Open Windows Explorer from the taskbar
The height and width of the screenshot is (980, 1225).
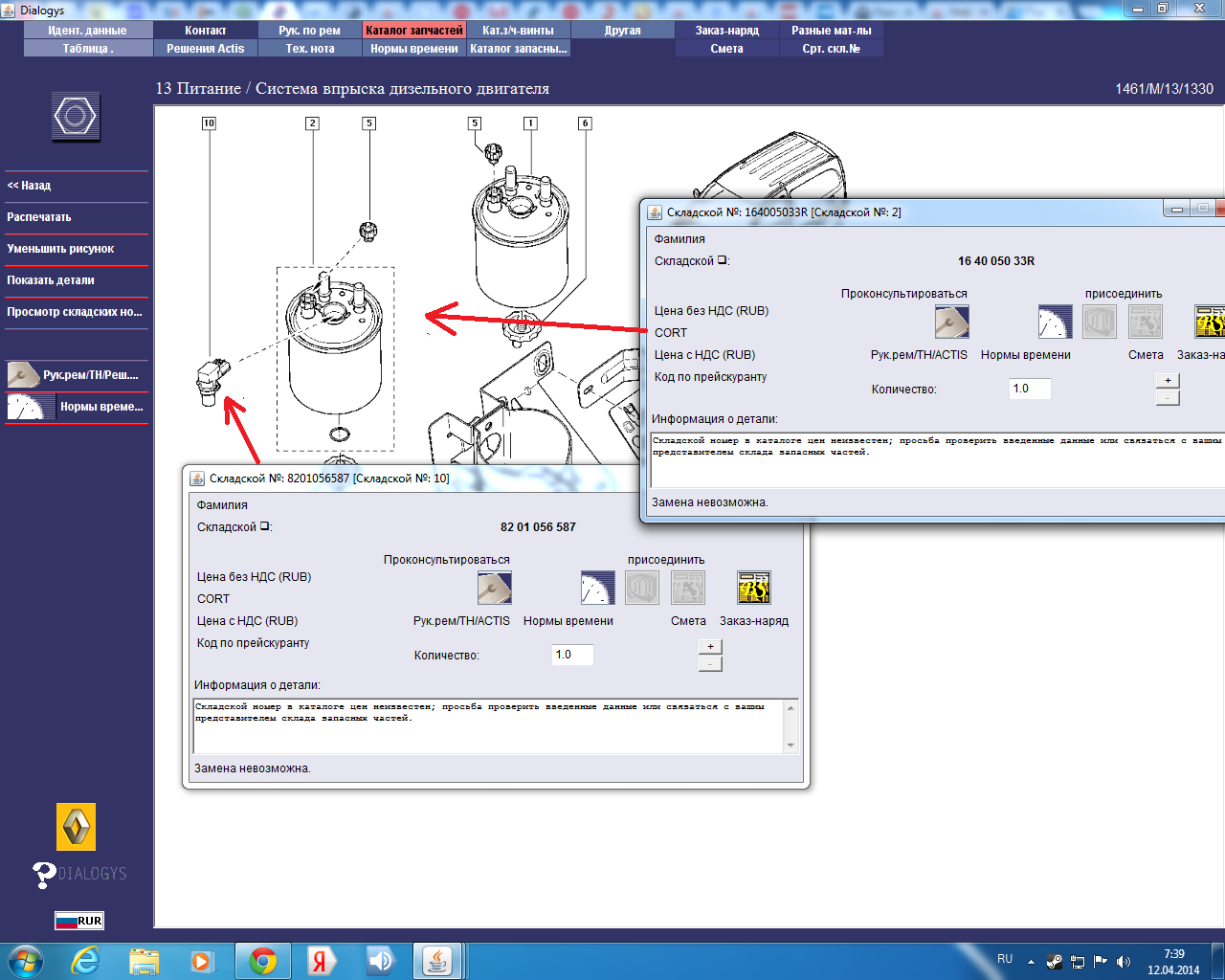(x=145, y=961)
